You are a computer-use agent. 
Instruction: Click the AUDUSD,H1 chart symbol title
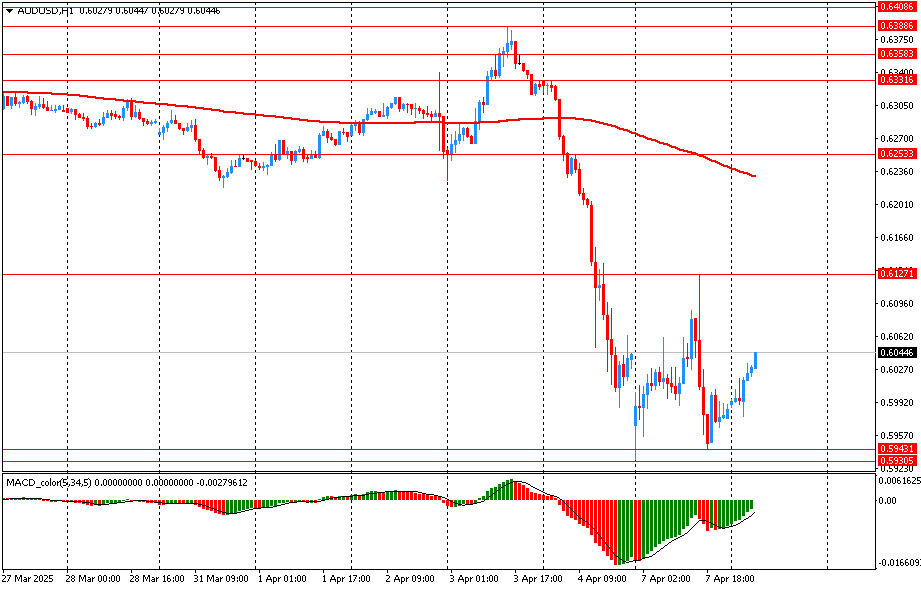point(46,10)
